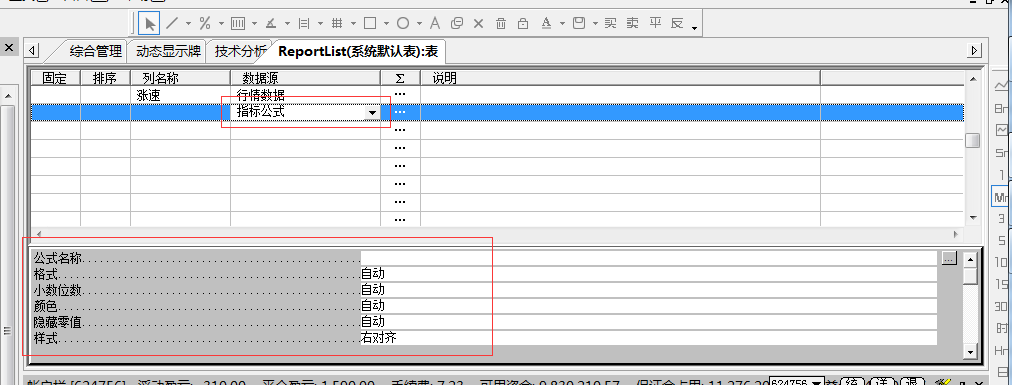Switch to the 动态显示牌 tab
This screenshot has width=1012, height=385.
(168, 51)
